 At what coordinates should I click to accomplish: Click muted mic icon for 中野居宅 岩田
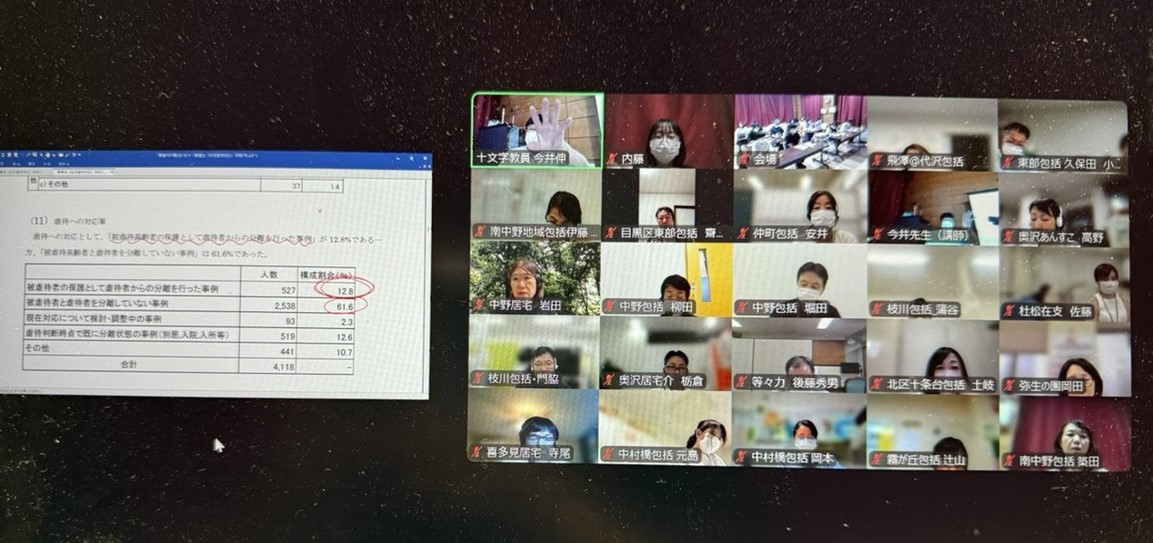[479, 306]
